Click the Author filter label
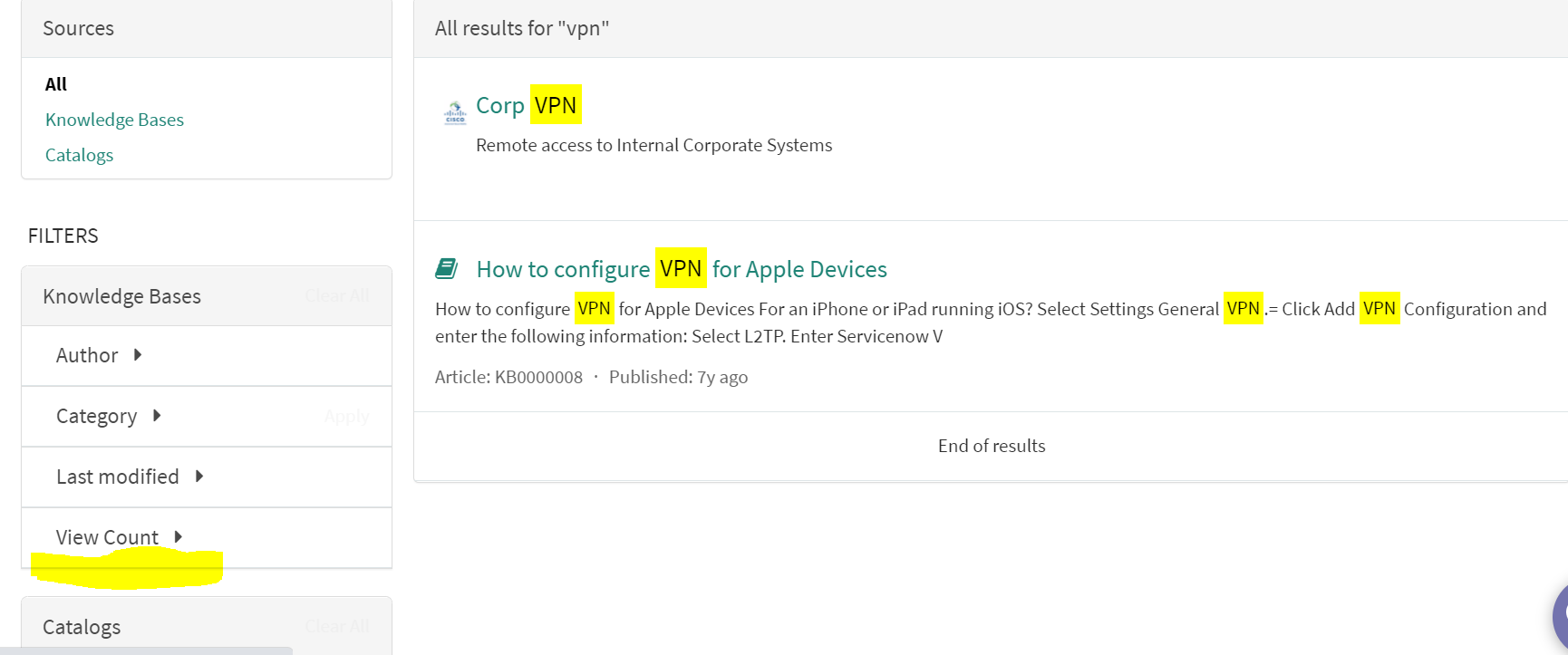This screenshot has height=655, width=1568. (87, 355)
